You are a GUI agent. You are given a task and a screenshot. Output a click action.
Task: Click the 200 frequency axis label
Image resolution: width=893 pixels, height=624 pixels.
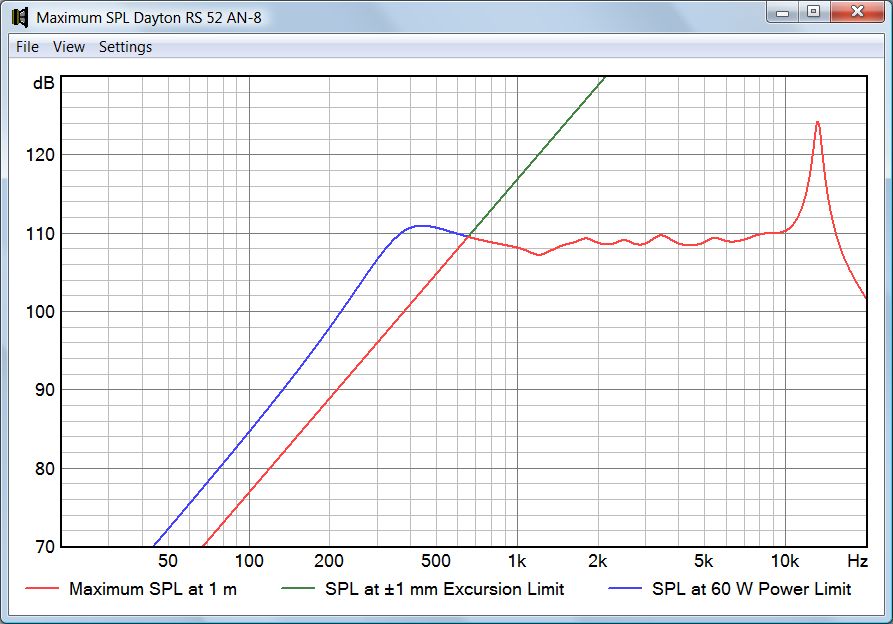(x=329, y=561)
